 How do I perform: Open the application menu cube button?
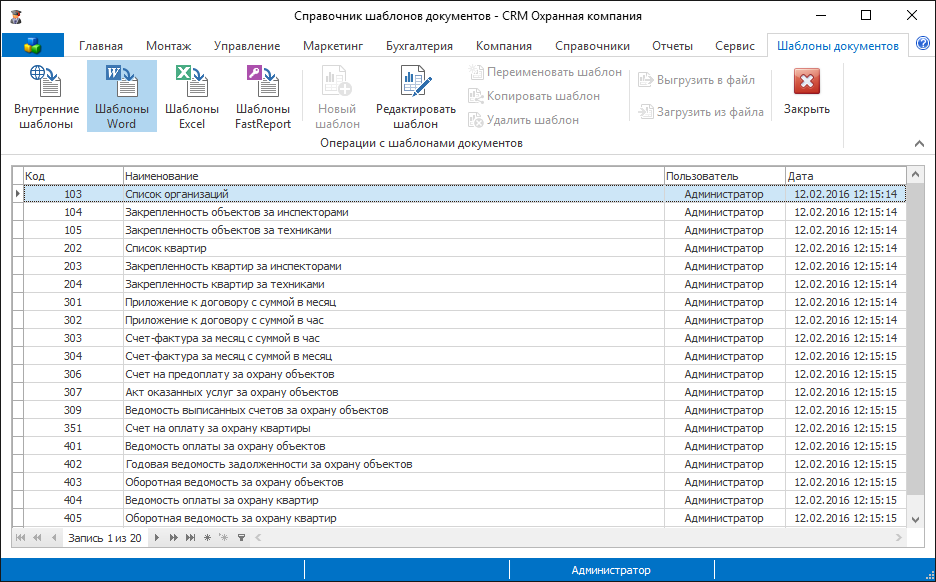33,45
